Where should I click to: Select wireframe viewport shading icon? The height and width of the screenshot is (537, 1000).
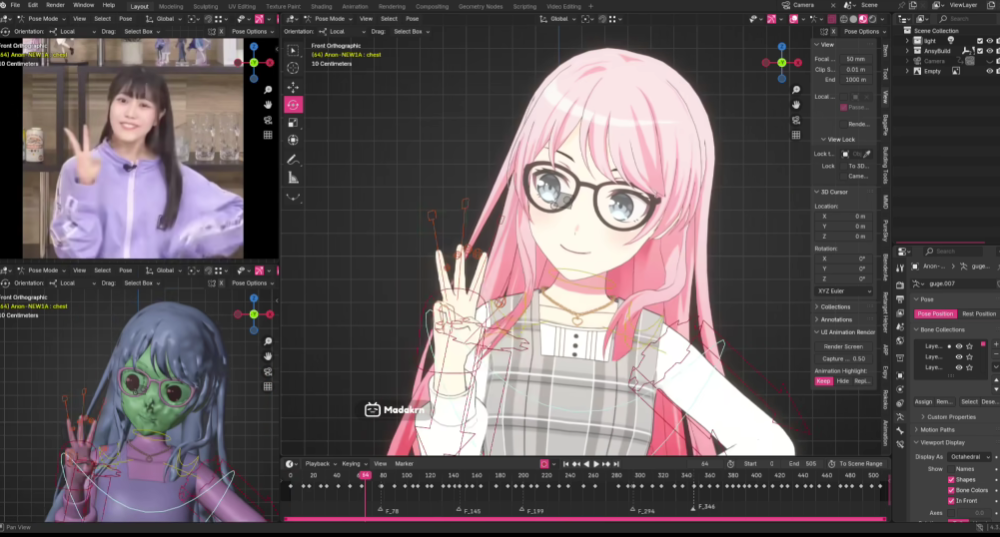844,19
